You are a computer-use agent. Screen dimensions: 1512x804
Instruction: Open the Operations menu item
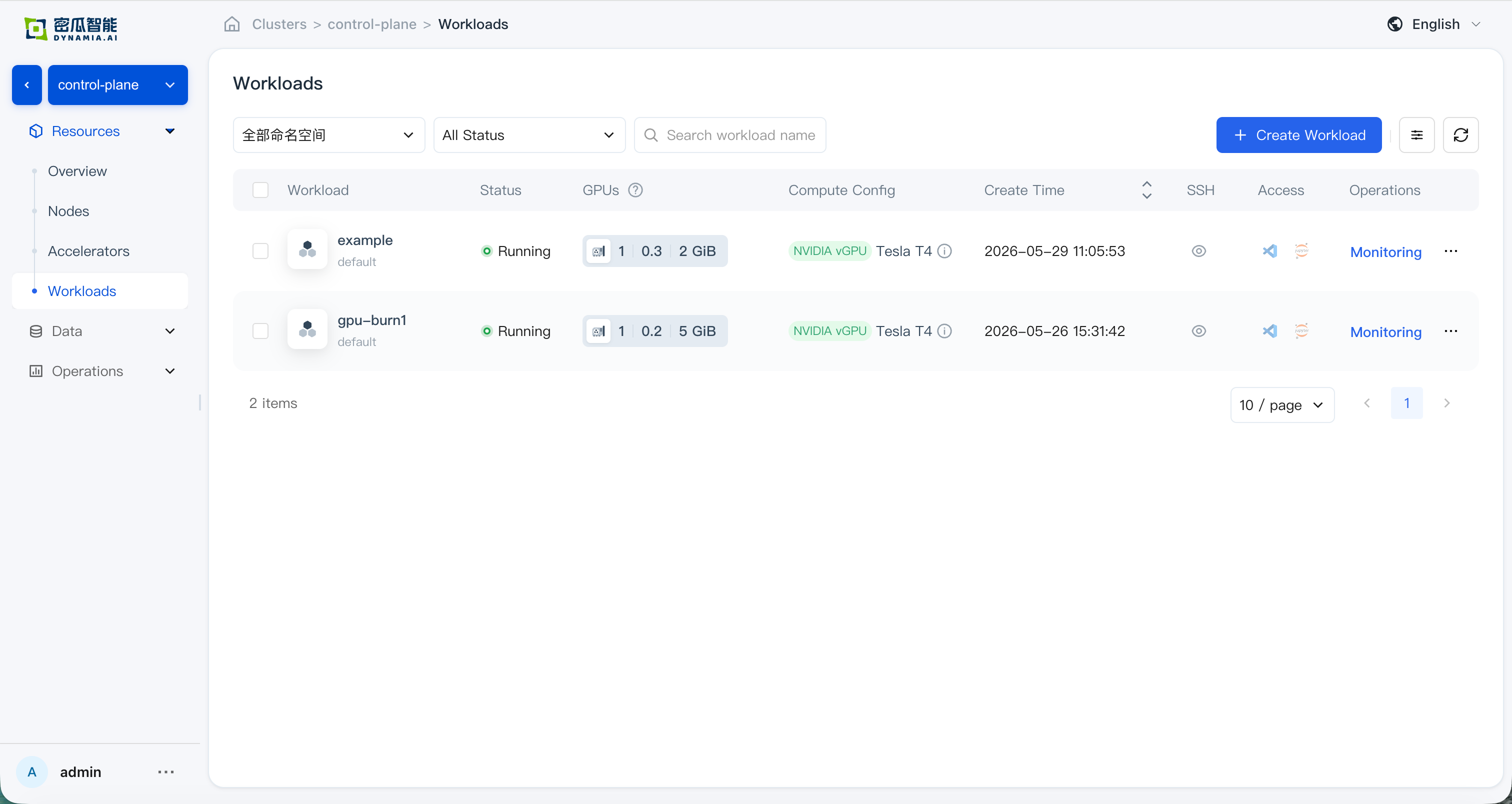click(100, 371)
